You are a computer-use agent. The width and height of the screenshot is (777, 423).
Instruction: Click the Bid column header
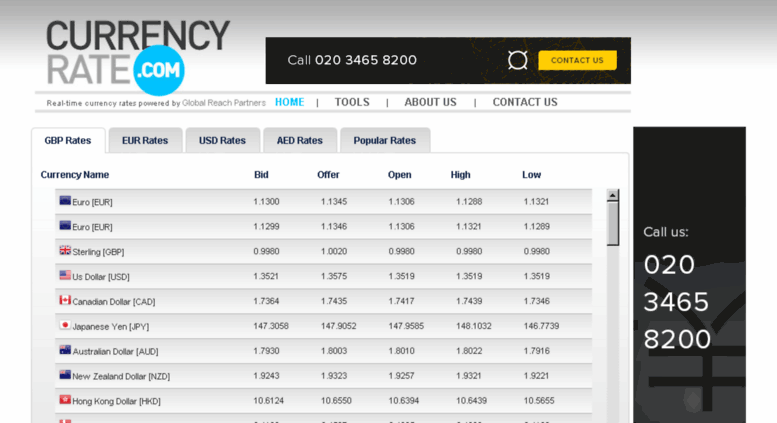click(x=261, y=175)
